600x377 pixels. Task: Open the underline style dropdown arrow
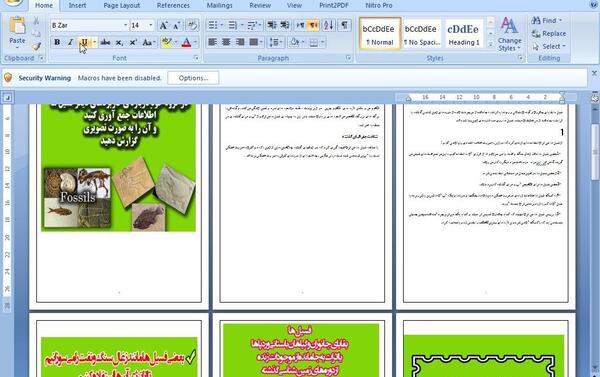pyautogui.click(x=94, y=42)
